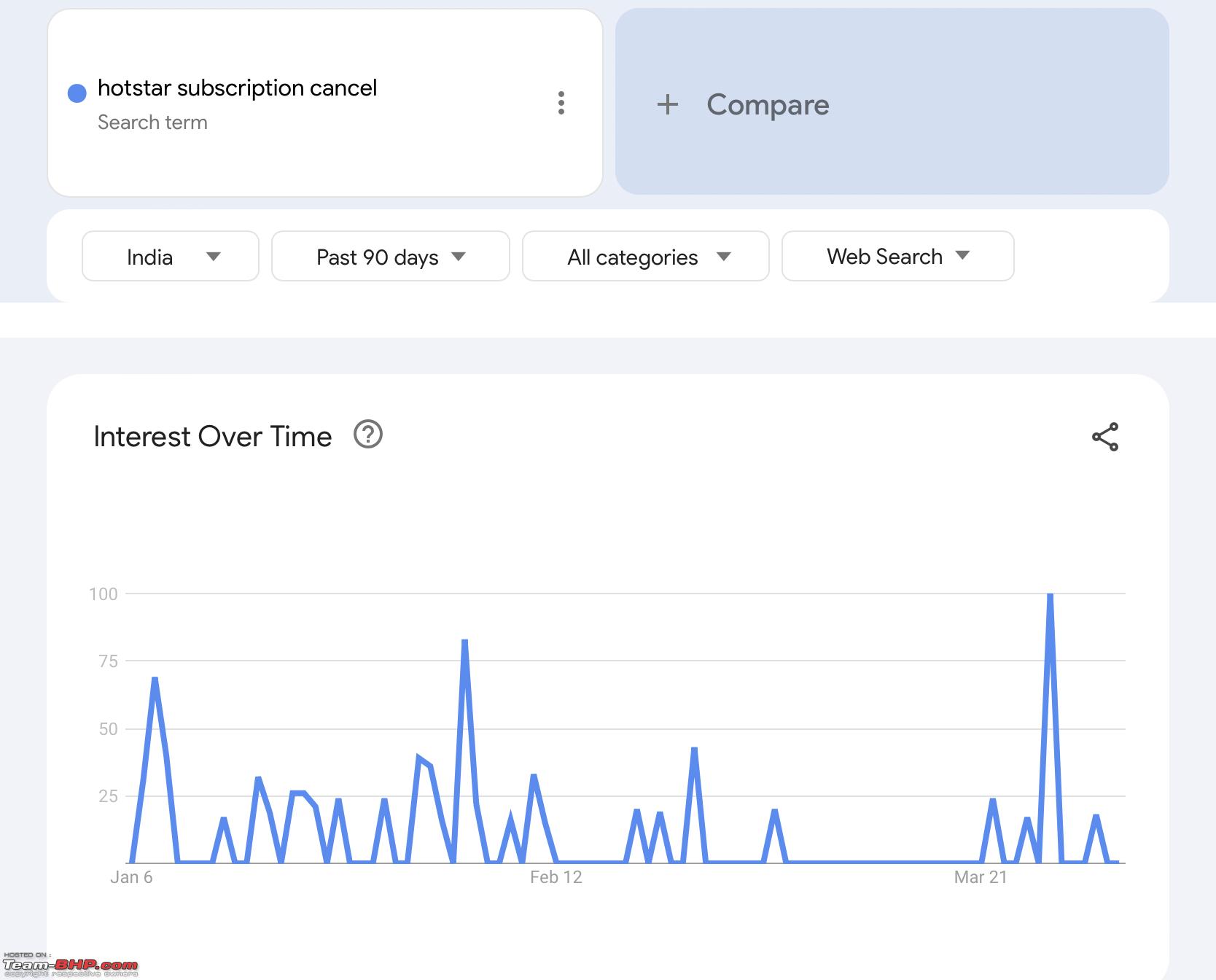Edit the 'hotstar subscription cancel' search term
Viewport: 1216px width, 980px height.
(x=237, y=88)
